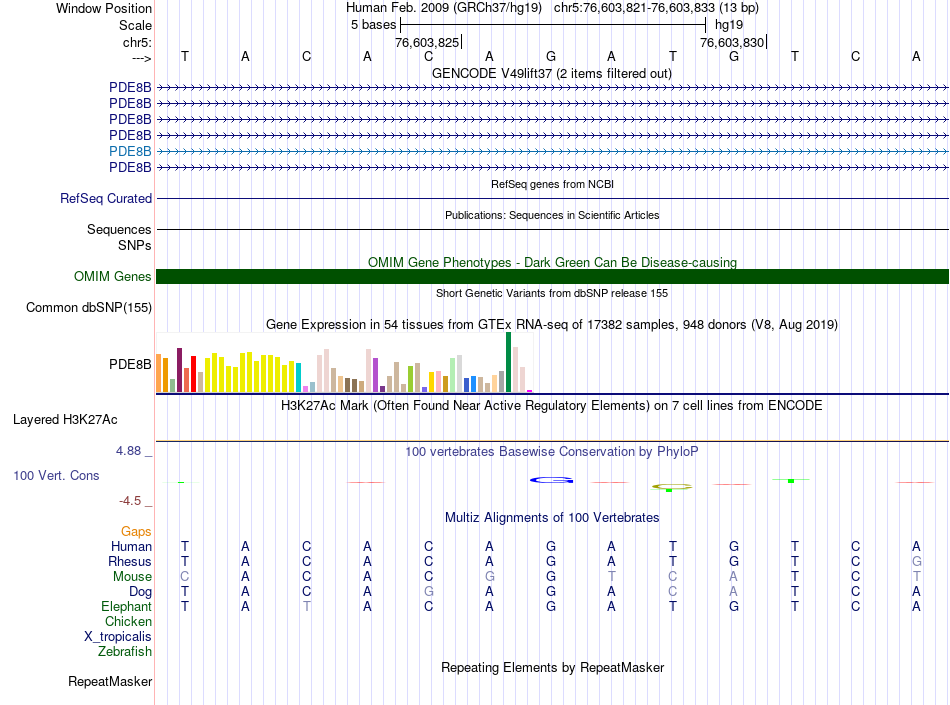
Task: Click the large blue G in the PhyloP track
Action: click(551, 481)
